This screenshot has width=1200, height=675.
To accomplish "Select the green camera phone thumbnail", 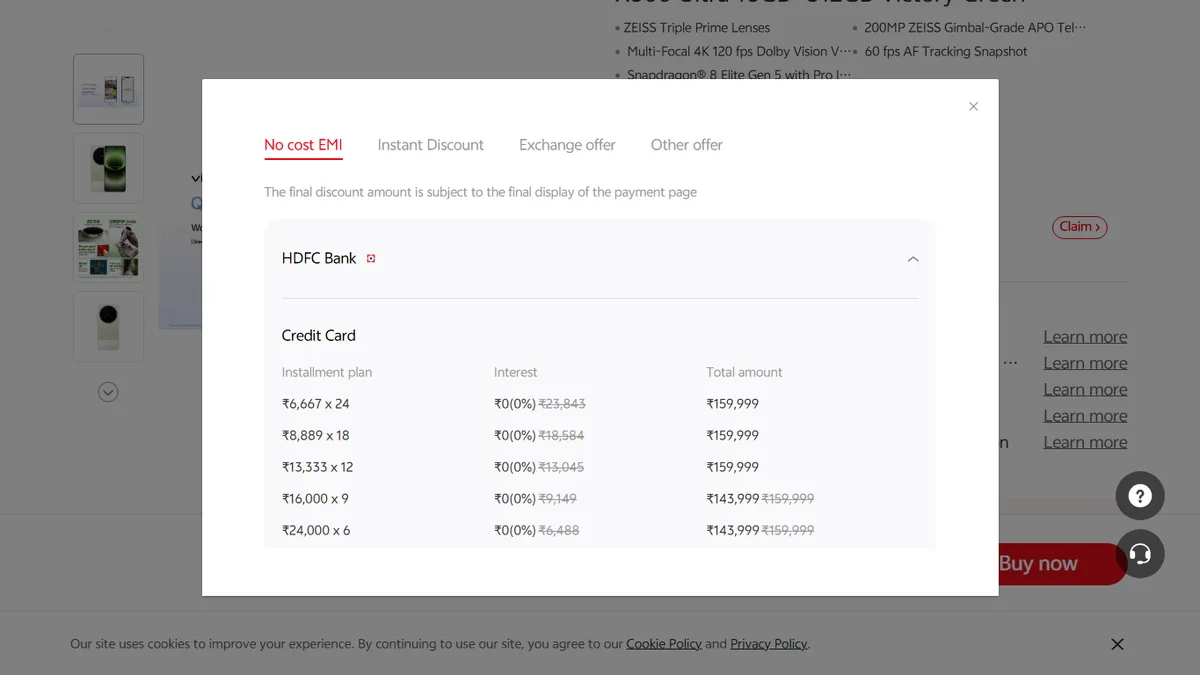I will (x=108, y=168).
